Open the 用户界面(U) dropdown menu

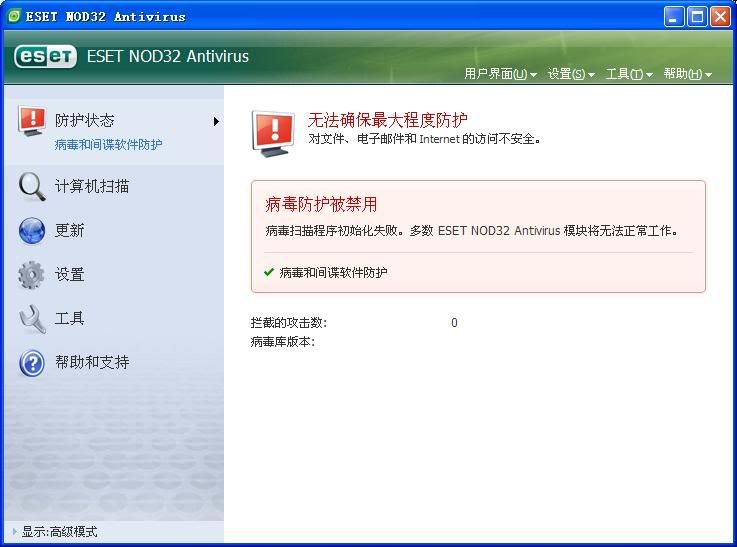500,74
